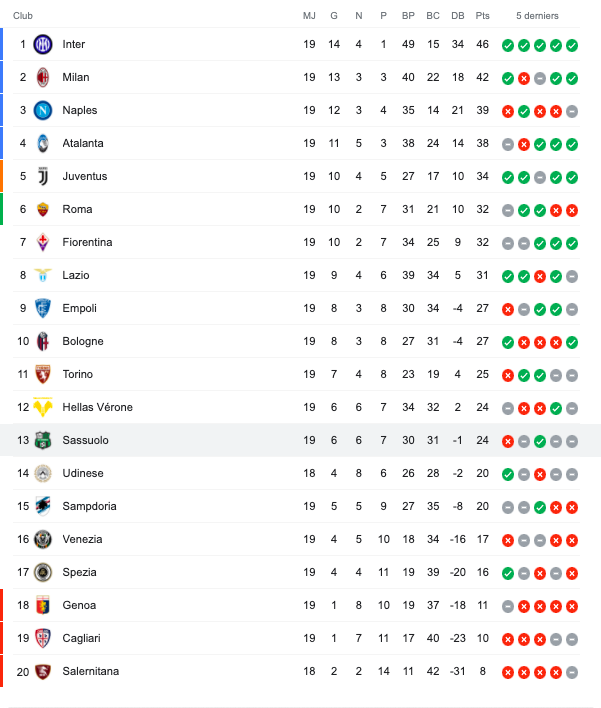Click the "5 derniers" column header

tap(537, 16)
